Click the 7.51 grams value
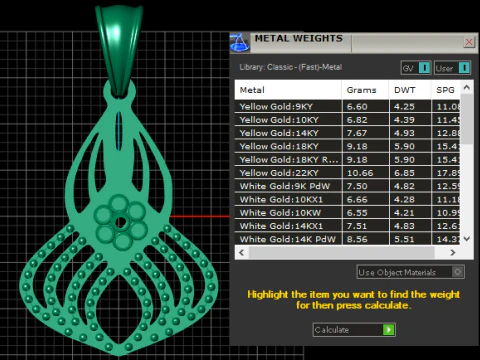Screen dimensions: 480x360 [357, 226]
